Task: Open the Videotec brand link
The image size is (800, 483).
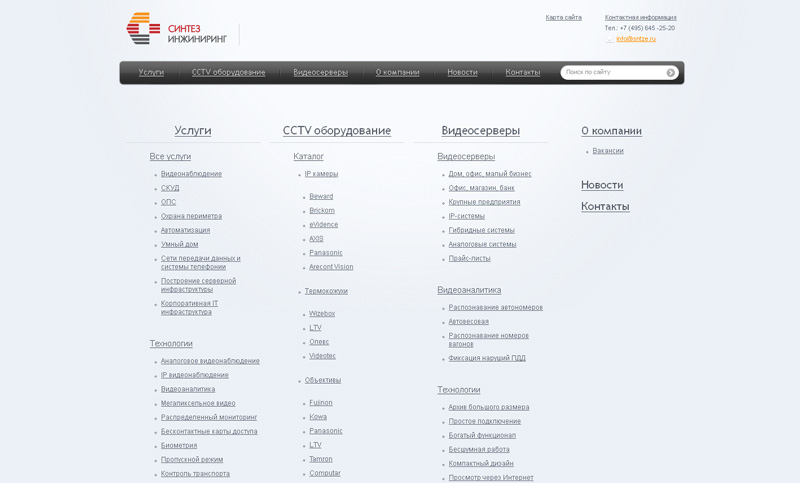Action: [322, 356]
